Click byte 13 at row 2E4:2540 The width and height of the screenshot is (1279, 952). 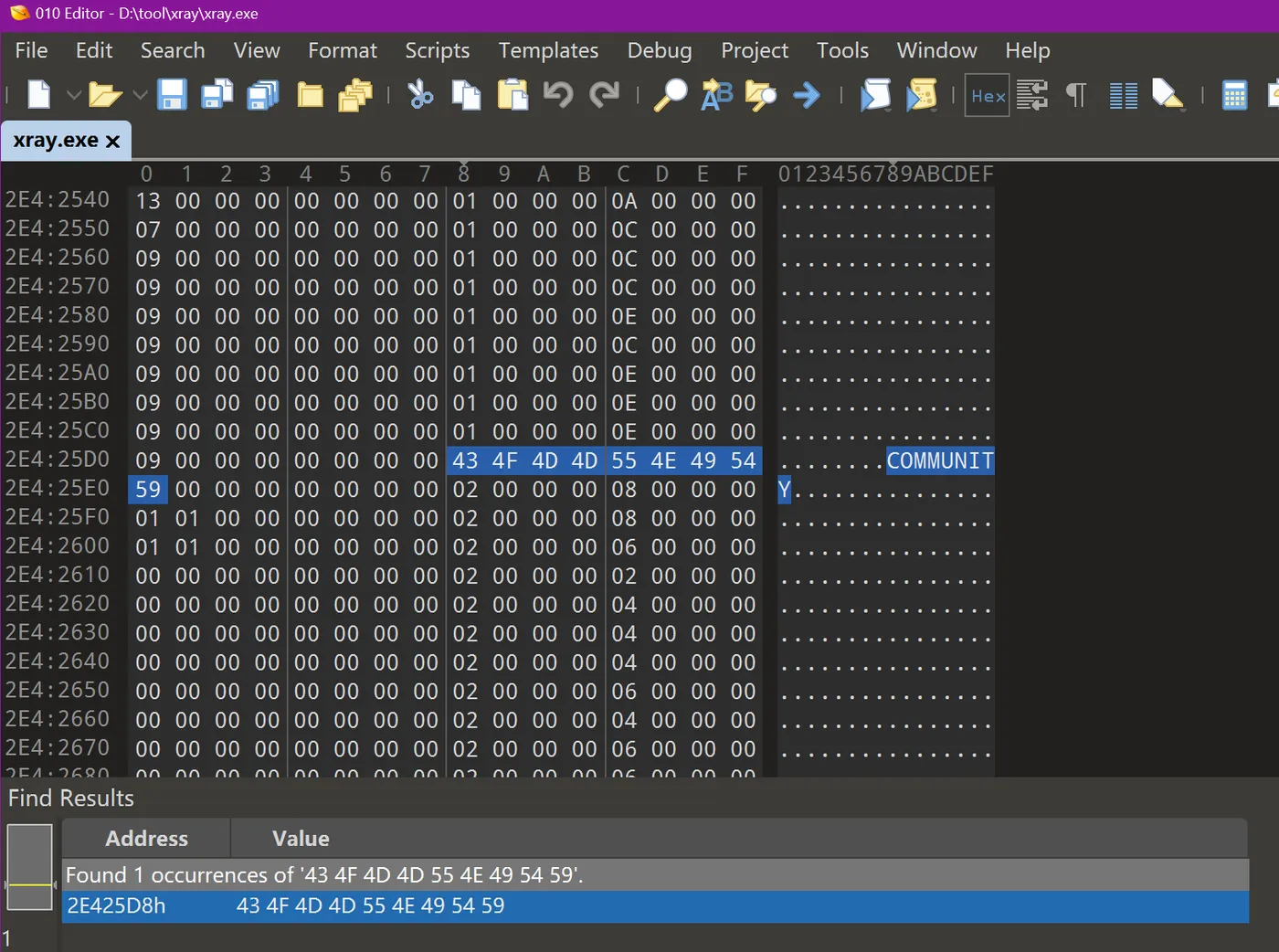click(x=148, y=201)
